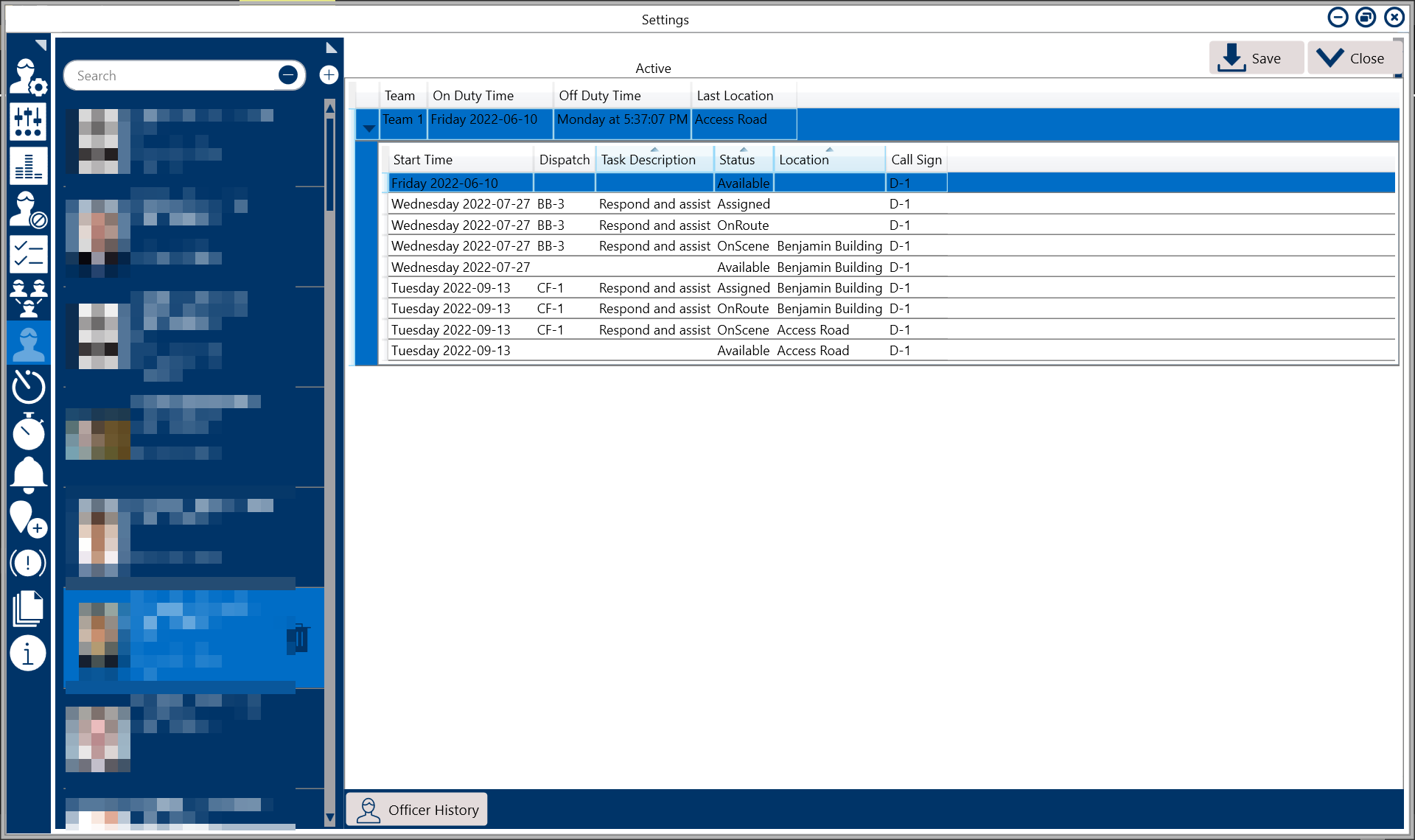The width and height of the screenshot is (1415, 840).
Task: Clear search with minus button
Action: click(x=288, y=75)
